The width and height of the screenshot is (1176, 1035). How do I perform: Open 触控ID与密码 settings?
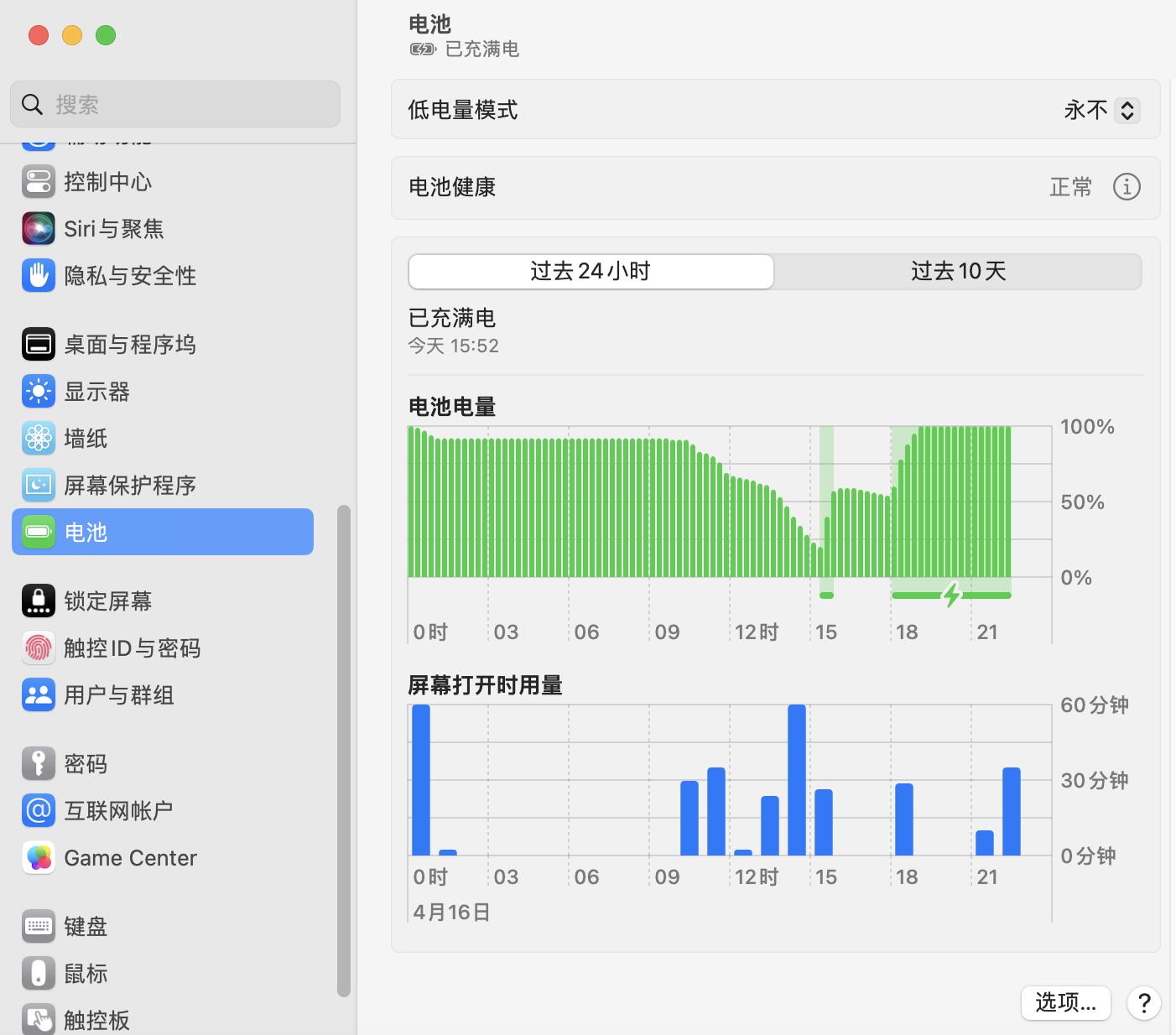point(133,648)
